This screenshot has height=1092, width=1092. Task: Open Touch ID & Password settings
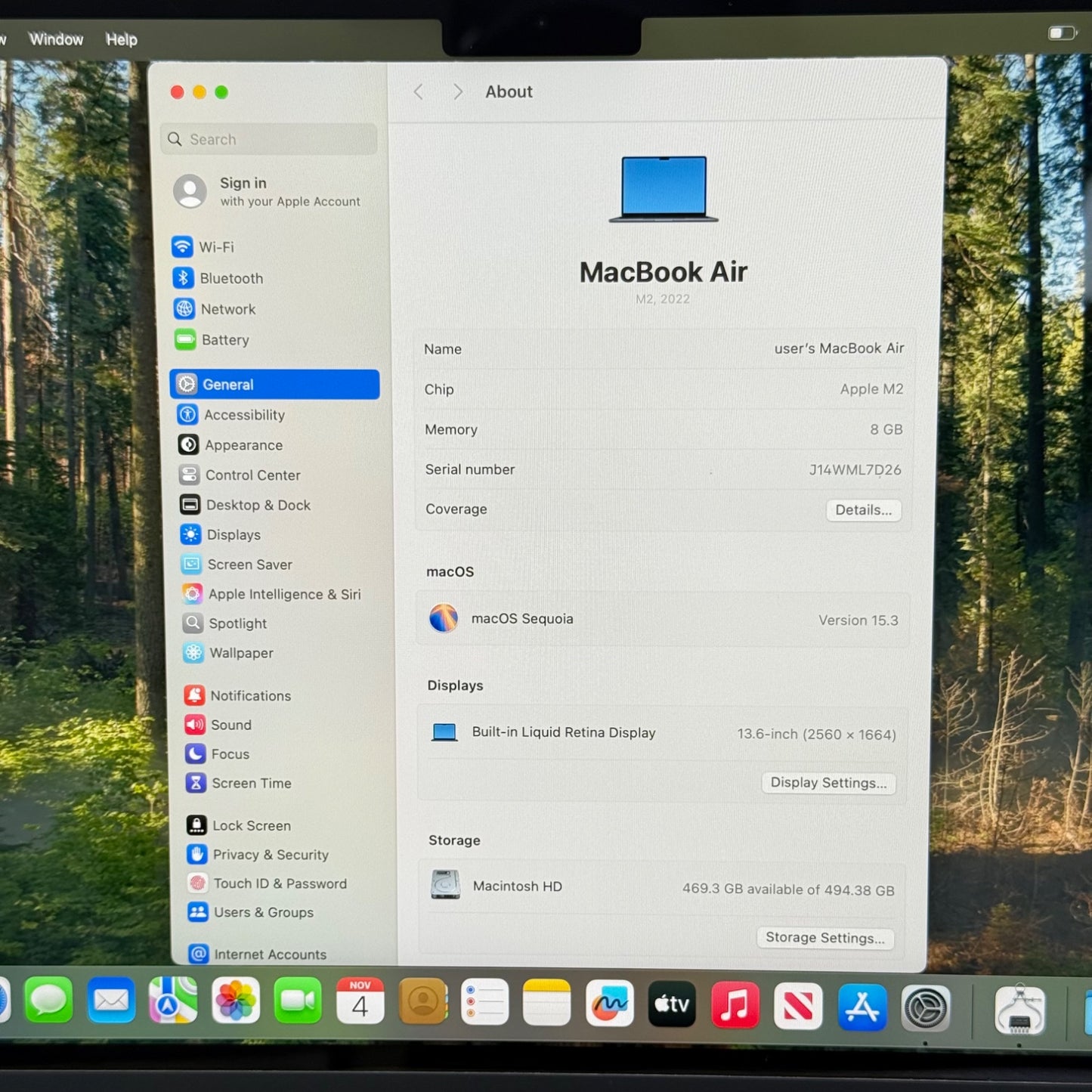pyautogui.click(x=279, y=883)
